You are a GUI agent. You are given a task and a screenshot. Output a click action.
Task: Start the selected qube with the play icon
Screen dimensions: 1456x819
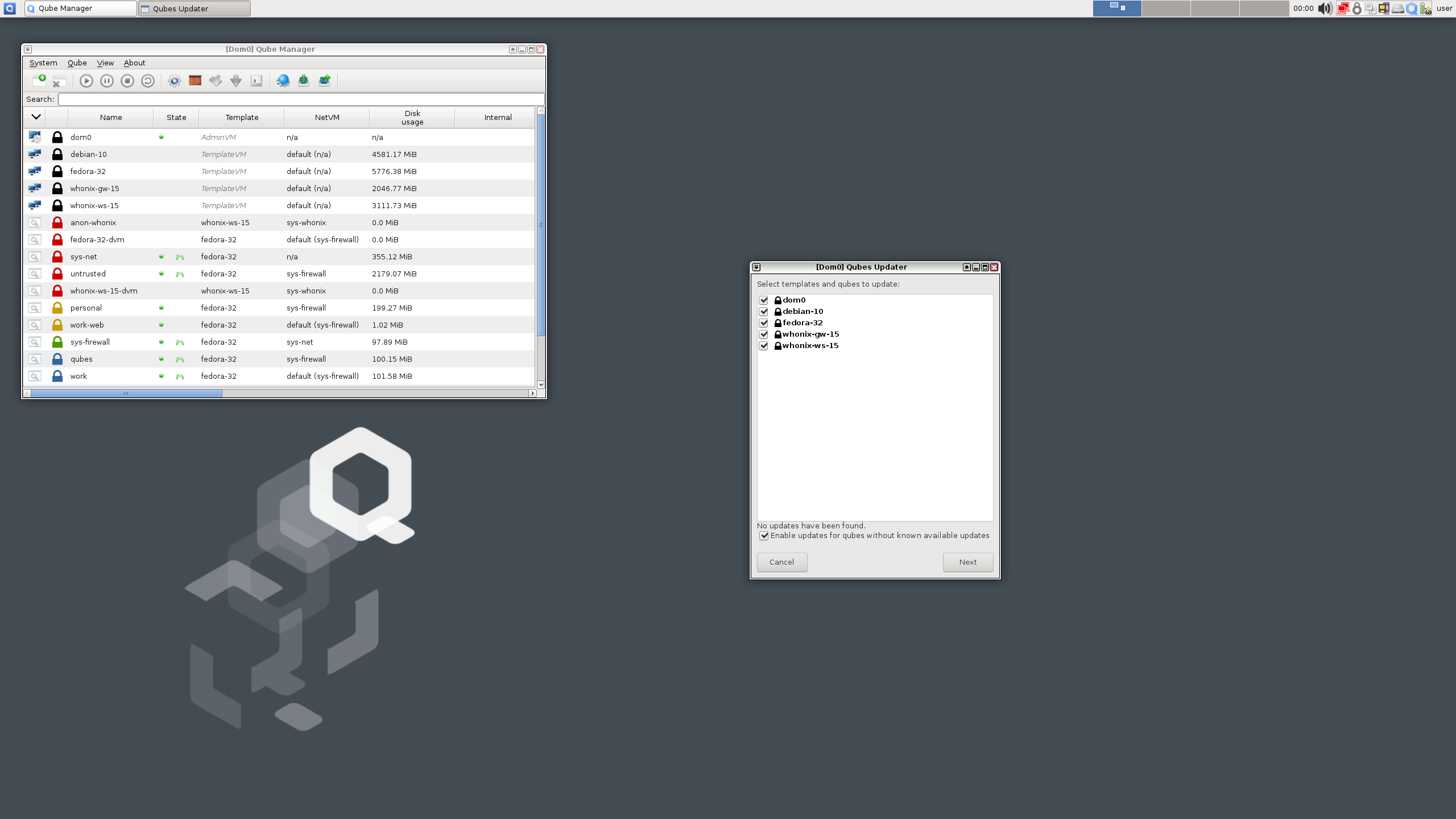point(86,81)
